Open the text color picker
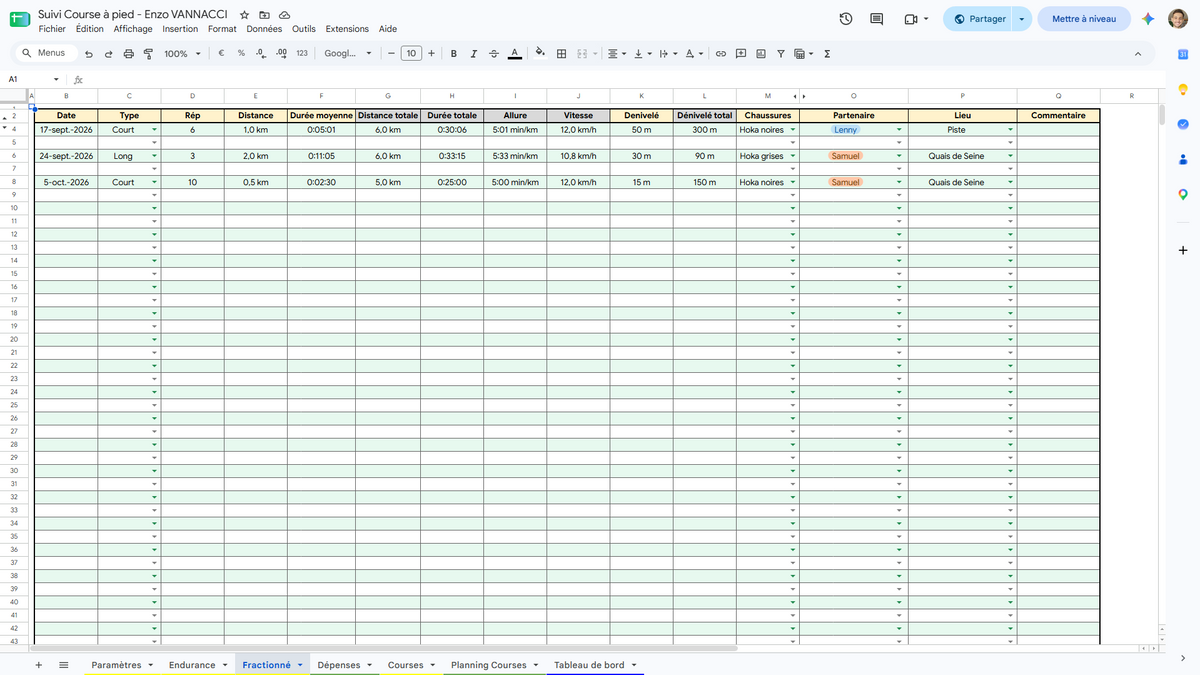The image size is (1200, 675). click(514, 54)
